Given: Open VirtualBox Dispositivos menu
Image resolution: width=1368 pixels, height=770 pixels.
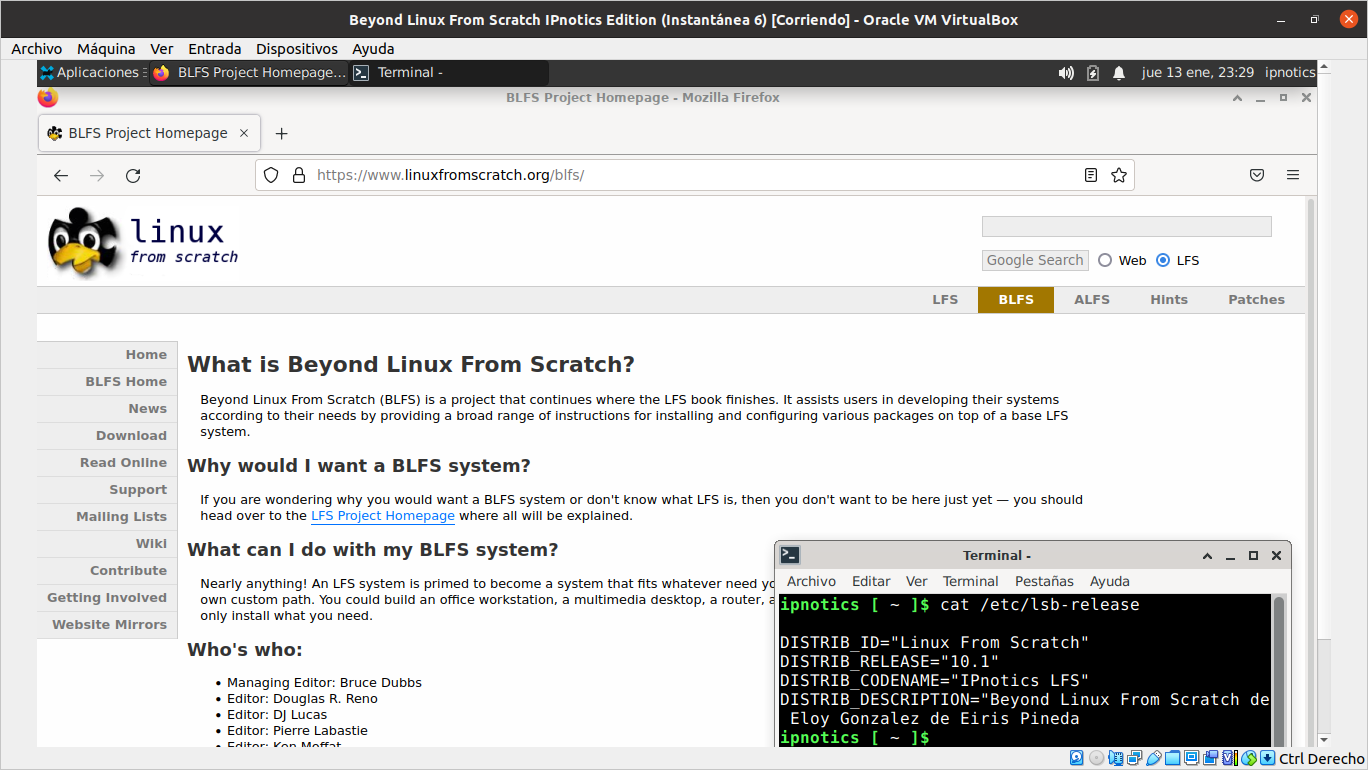Looking at the screenshot, I should [x=297, y=48].
